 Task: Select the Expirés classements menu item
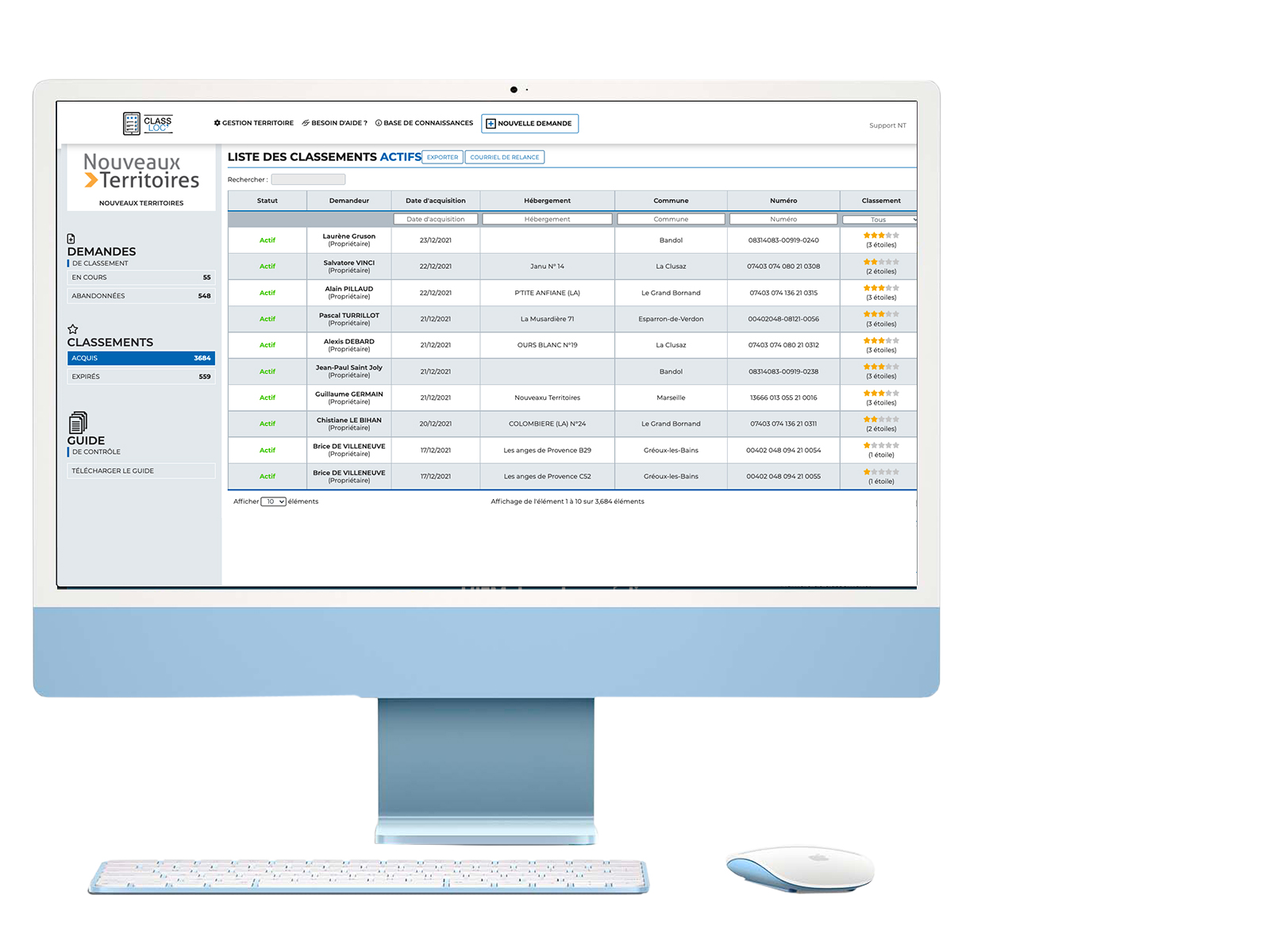coord(140,377)
